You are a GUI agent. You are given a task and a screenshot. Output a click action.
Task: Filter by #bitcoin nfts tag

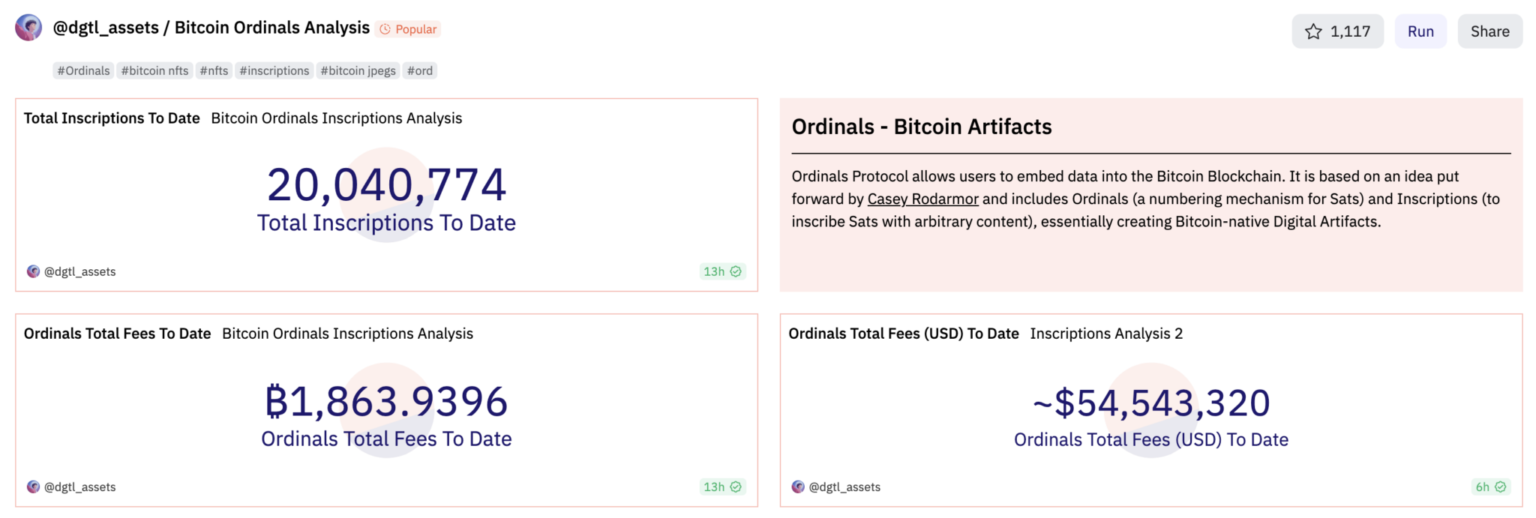(x=155, y=71)
